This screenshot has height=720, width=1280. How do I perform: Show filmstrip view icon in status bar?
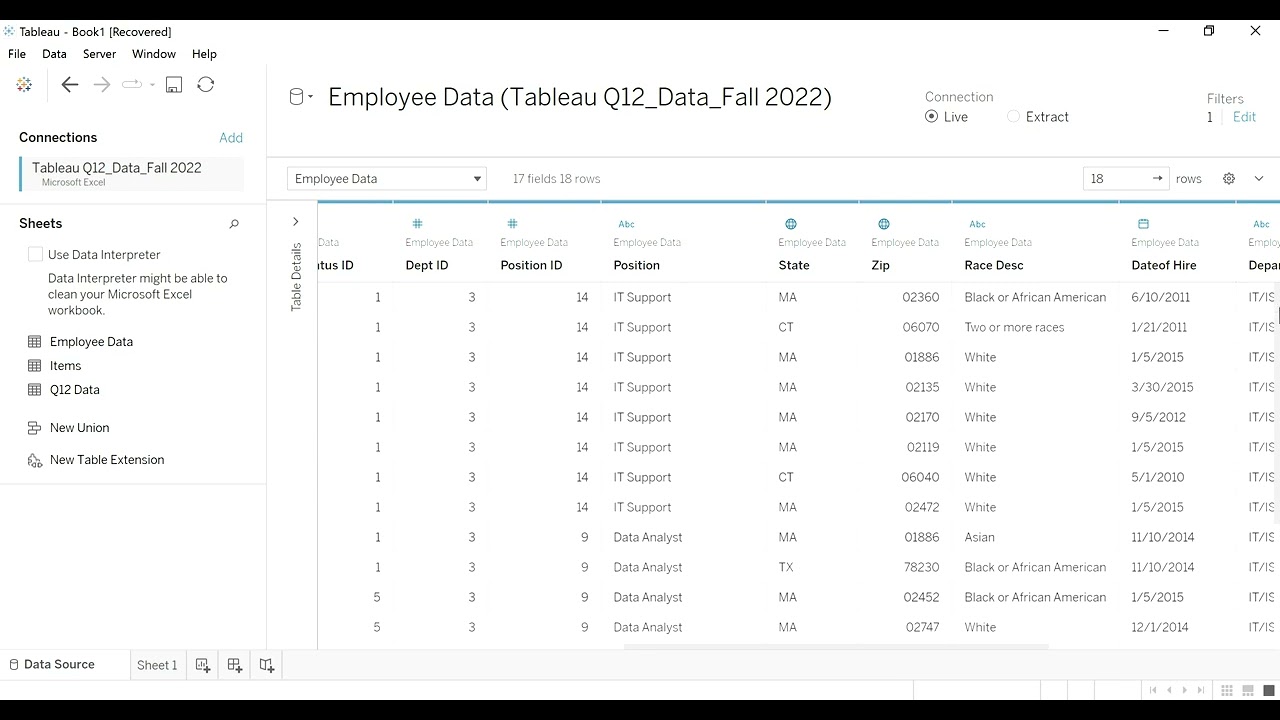click(x=1248, y=691)
